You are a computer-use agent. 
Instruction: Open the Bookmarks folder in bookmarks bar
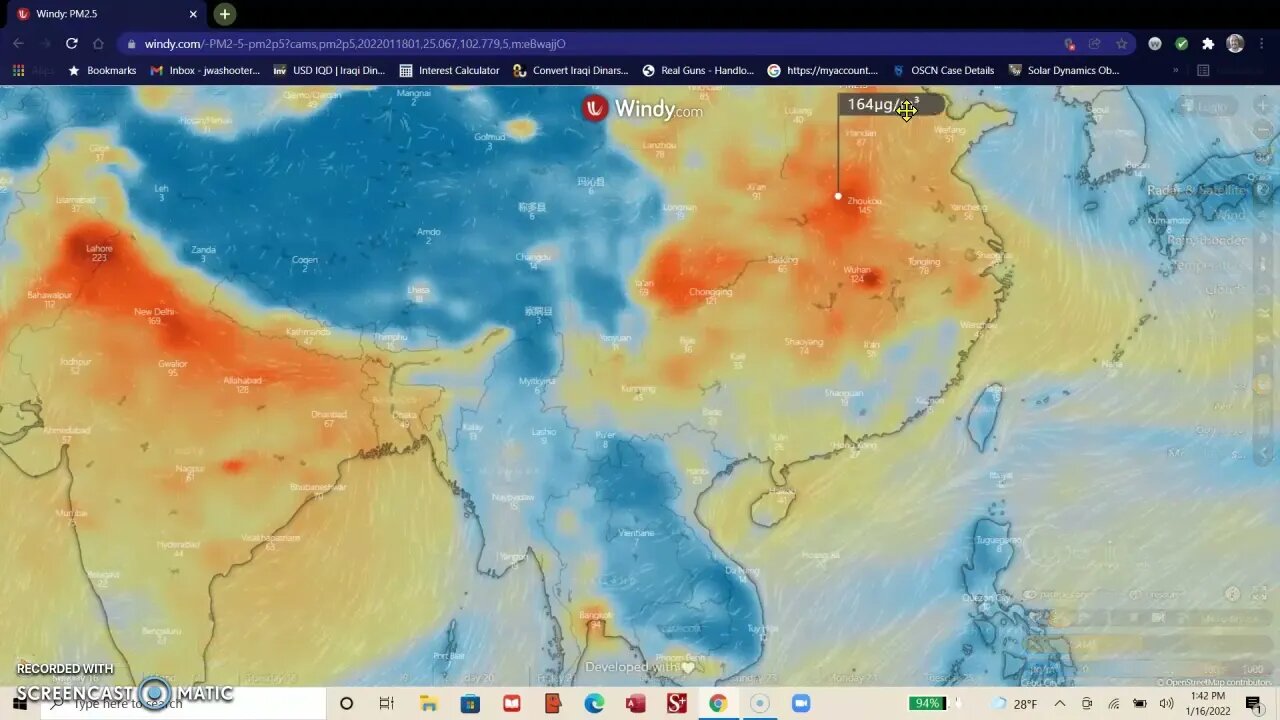(102, 71)
